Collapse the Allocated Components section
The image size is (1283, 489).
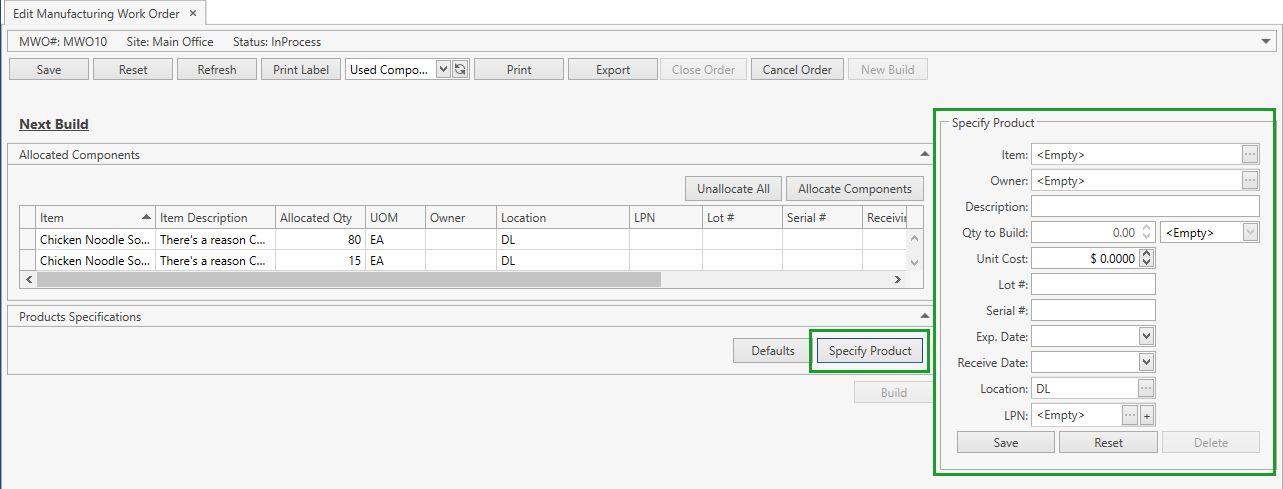pos(924,155)
